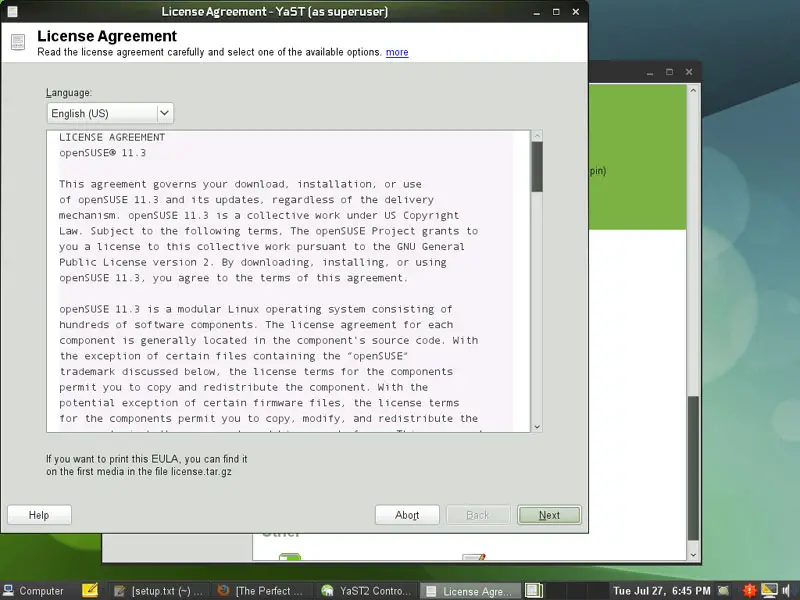Click the 'LICENSE AGREEMENT' heading in license text
The width and height of the screenshot is (800, 600).
(x=112, y=137)
